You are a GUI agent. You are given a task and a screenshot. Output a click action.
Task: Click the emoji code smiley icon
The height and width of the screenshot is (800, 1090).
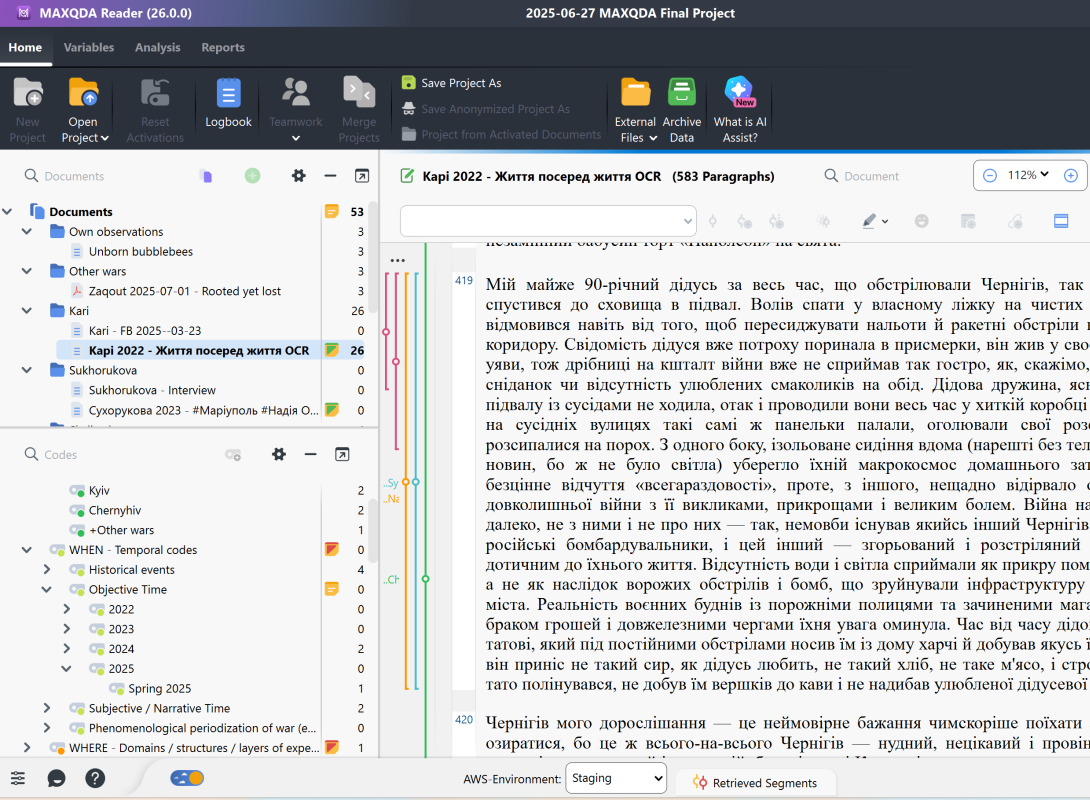(921, 221)
